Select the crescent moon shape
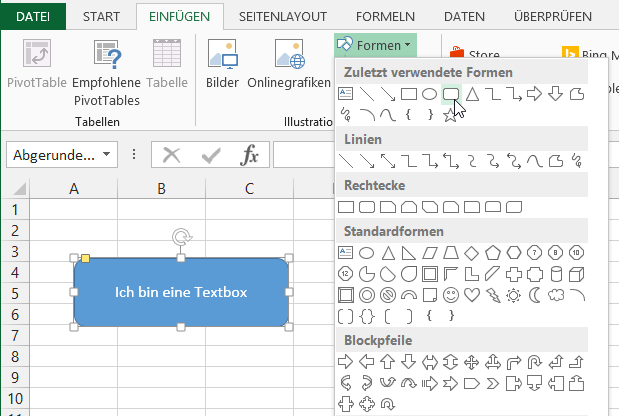 pos(535,295)
